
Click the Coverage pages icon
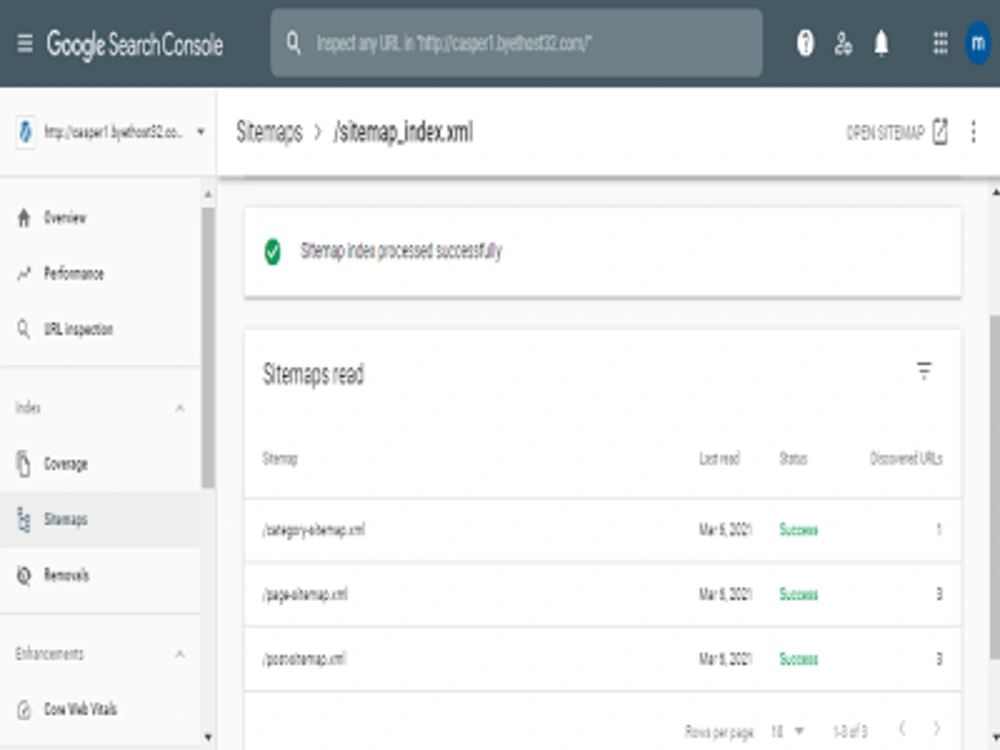[24, 464]
